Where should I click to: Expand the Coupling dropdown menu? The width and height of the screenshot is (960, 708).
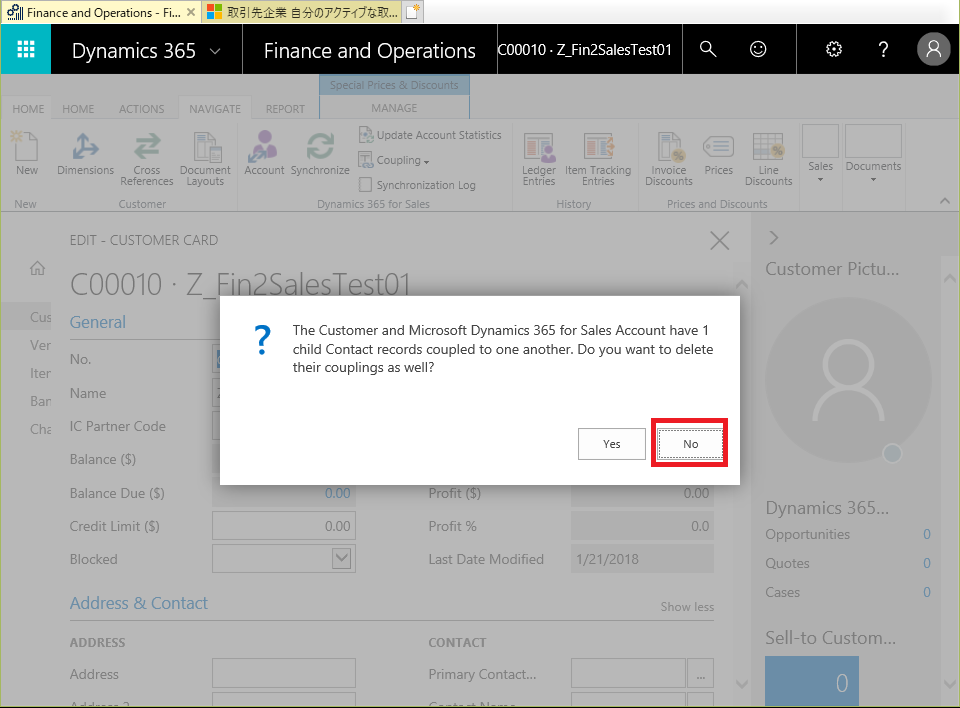coord(394,160)
